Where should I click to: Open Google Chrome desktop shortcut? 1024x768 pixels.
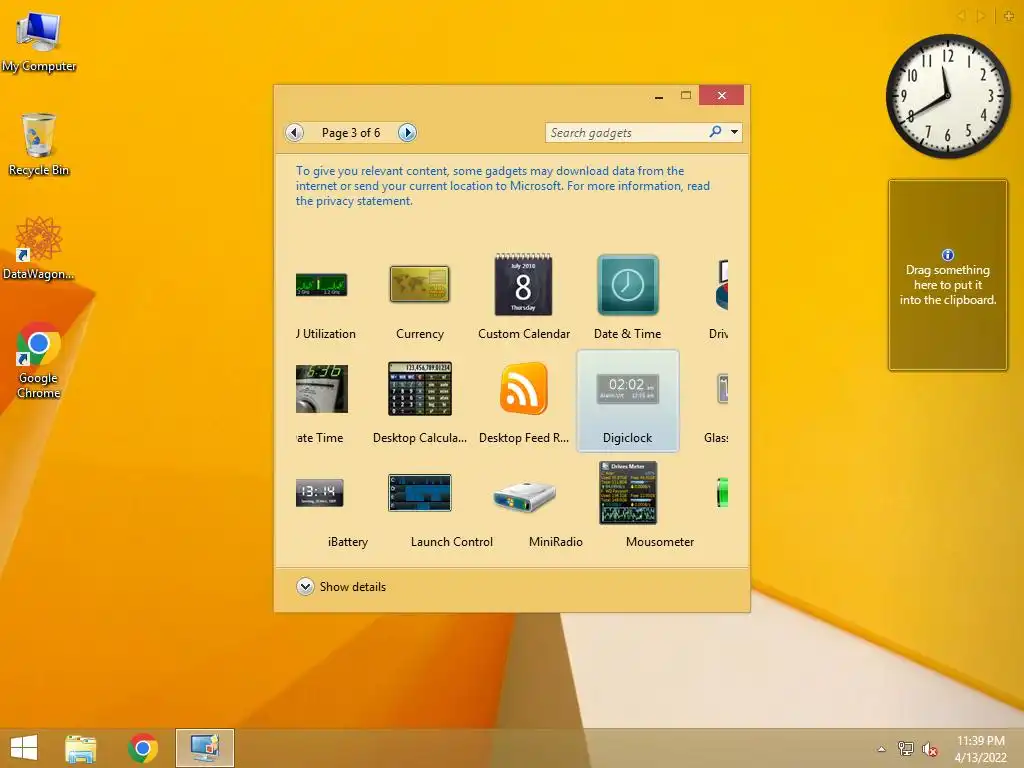(x=39, y=360)
